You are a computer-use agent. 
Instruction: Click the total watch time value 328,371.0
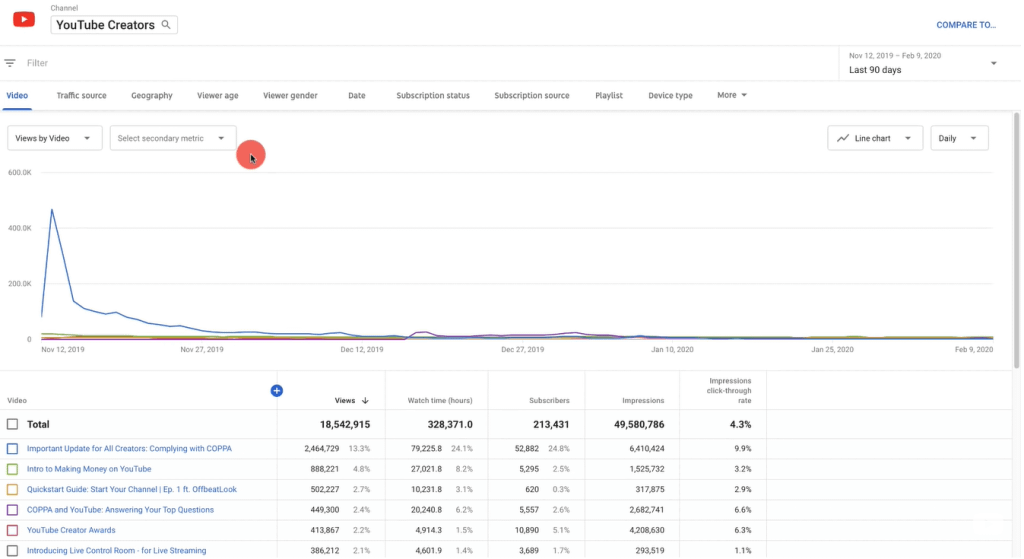click(451, 425)
